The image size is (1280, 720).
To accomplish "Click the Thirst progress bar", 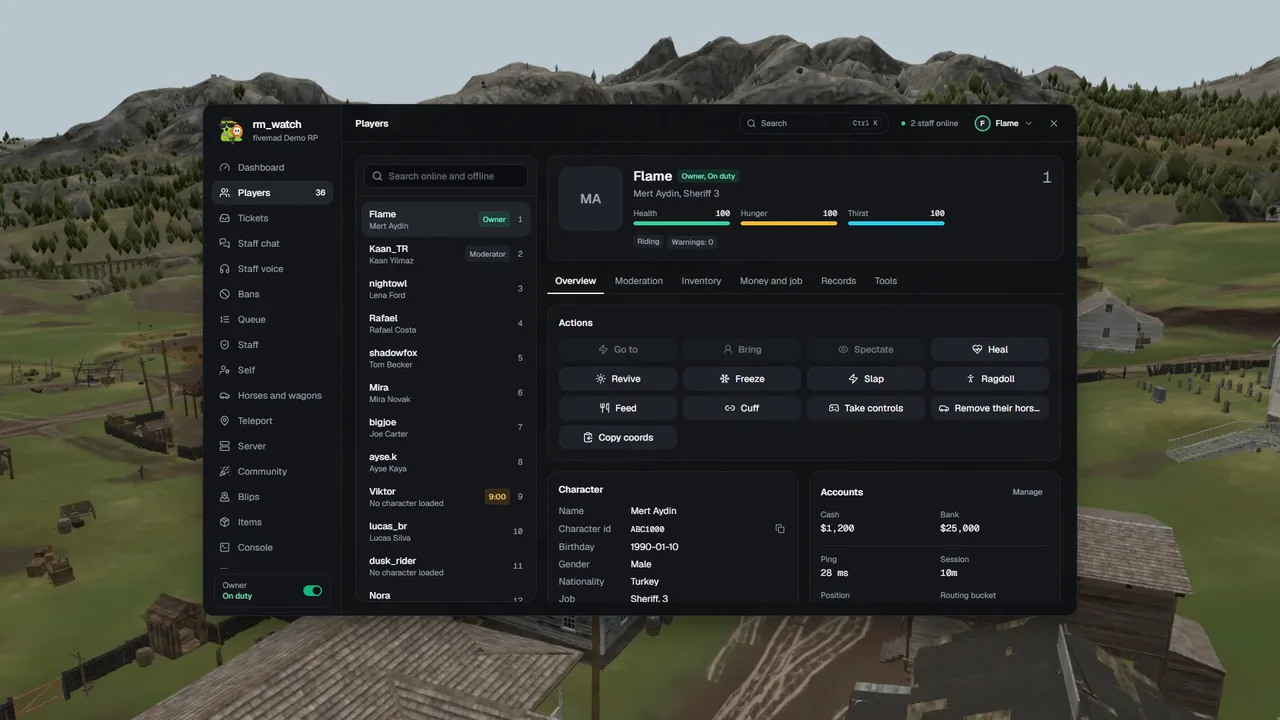I will [896, 223].
